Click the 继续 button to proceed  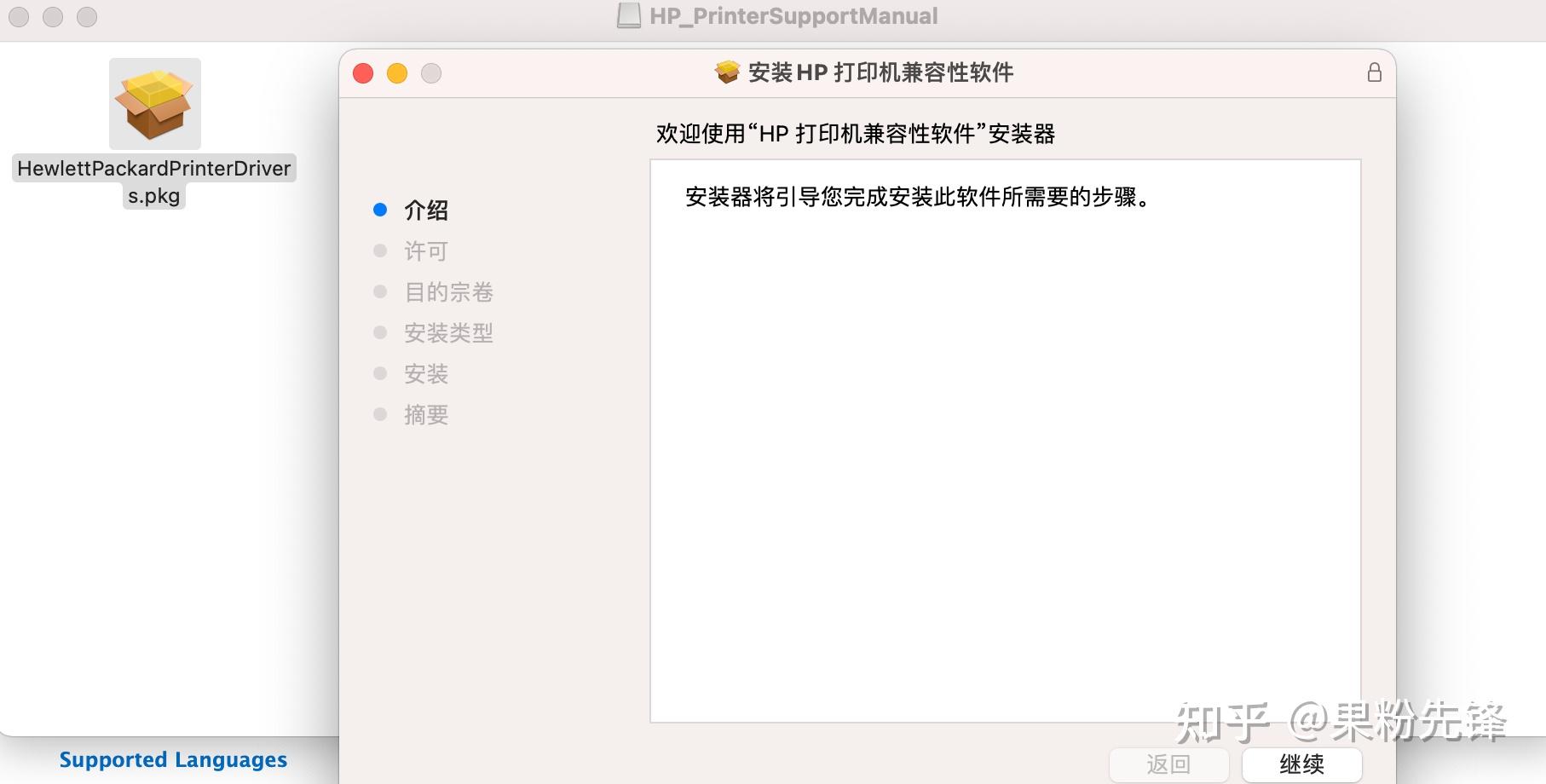pyautogui.click(x=1302, y=764)
